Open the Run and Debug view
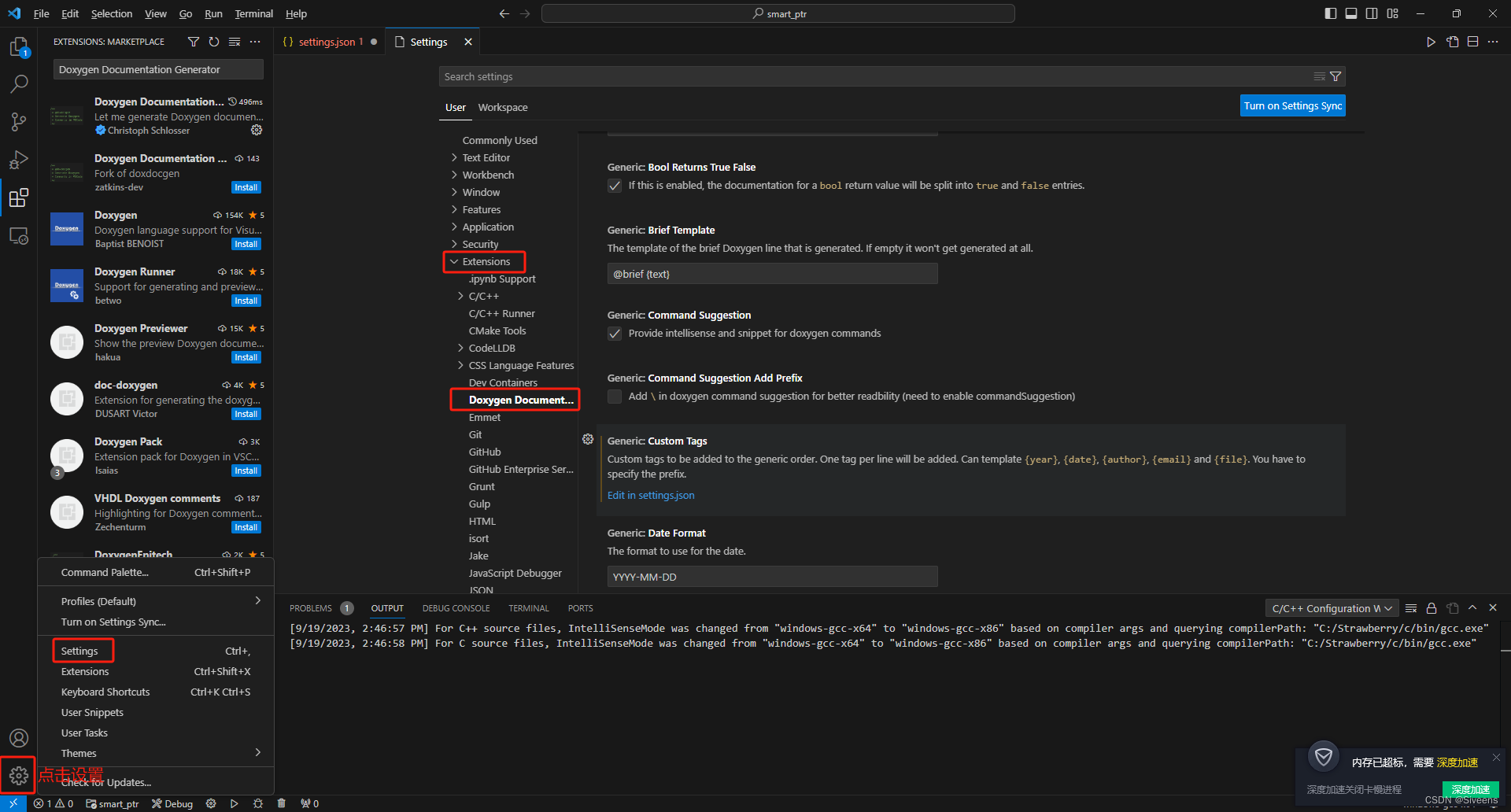The width and height of the screenshot is (1511, 812). click(19, 160)
